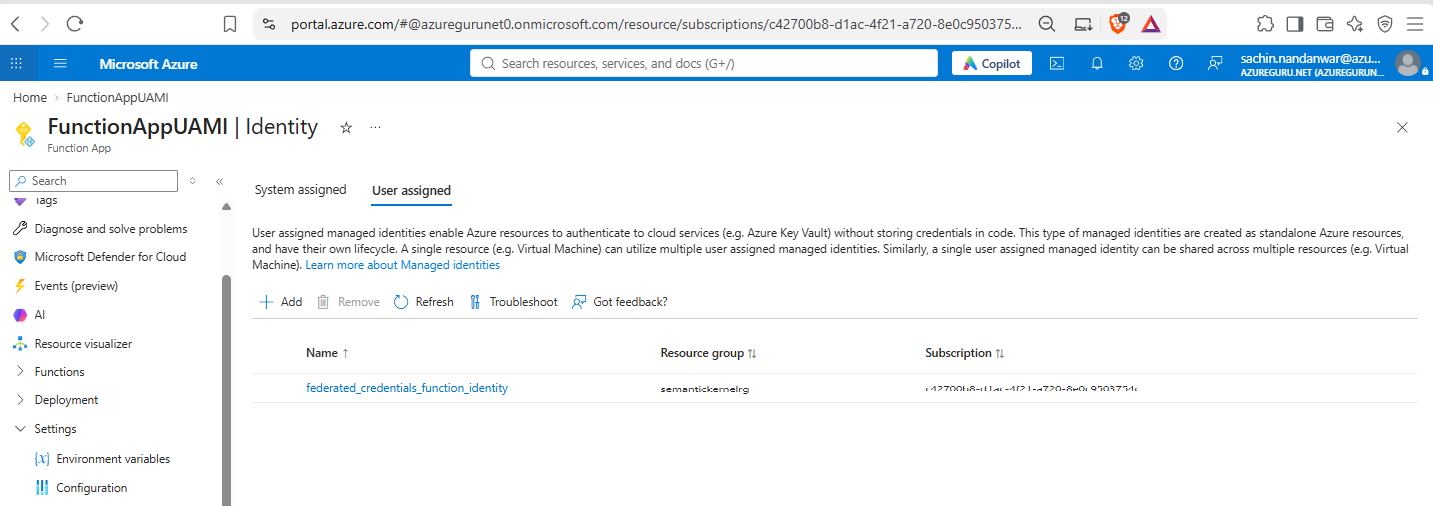
Task: Click the zoom magnifier icon in address bar
Action: (1047, 23)
